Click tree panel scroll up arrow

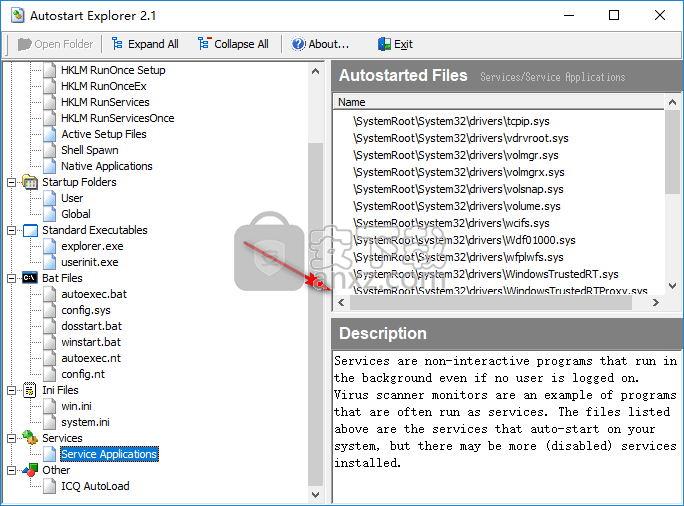tap(315, 71)
